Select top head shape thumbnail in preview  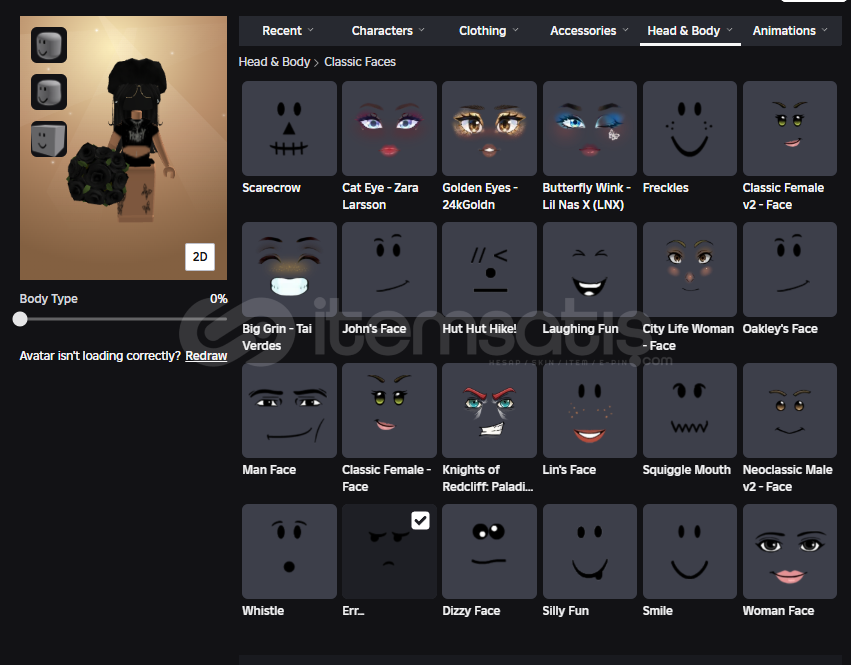tap(49, 45)
